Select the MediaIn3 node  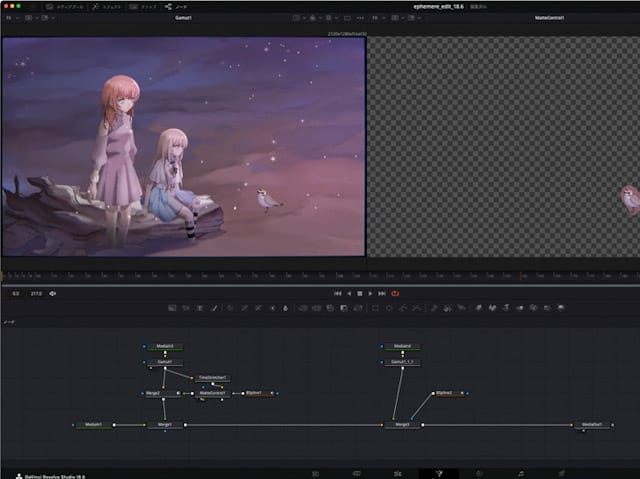pos(165,346)
